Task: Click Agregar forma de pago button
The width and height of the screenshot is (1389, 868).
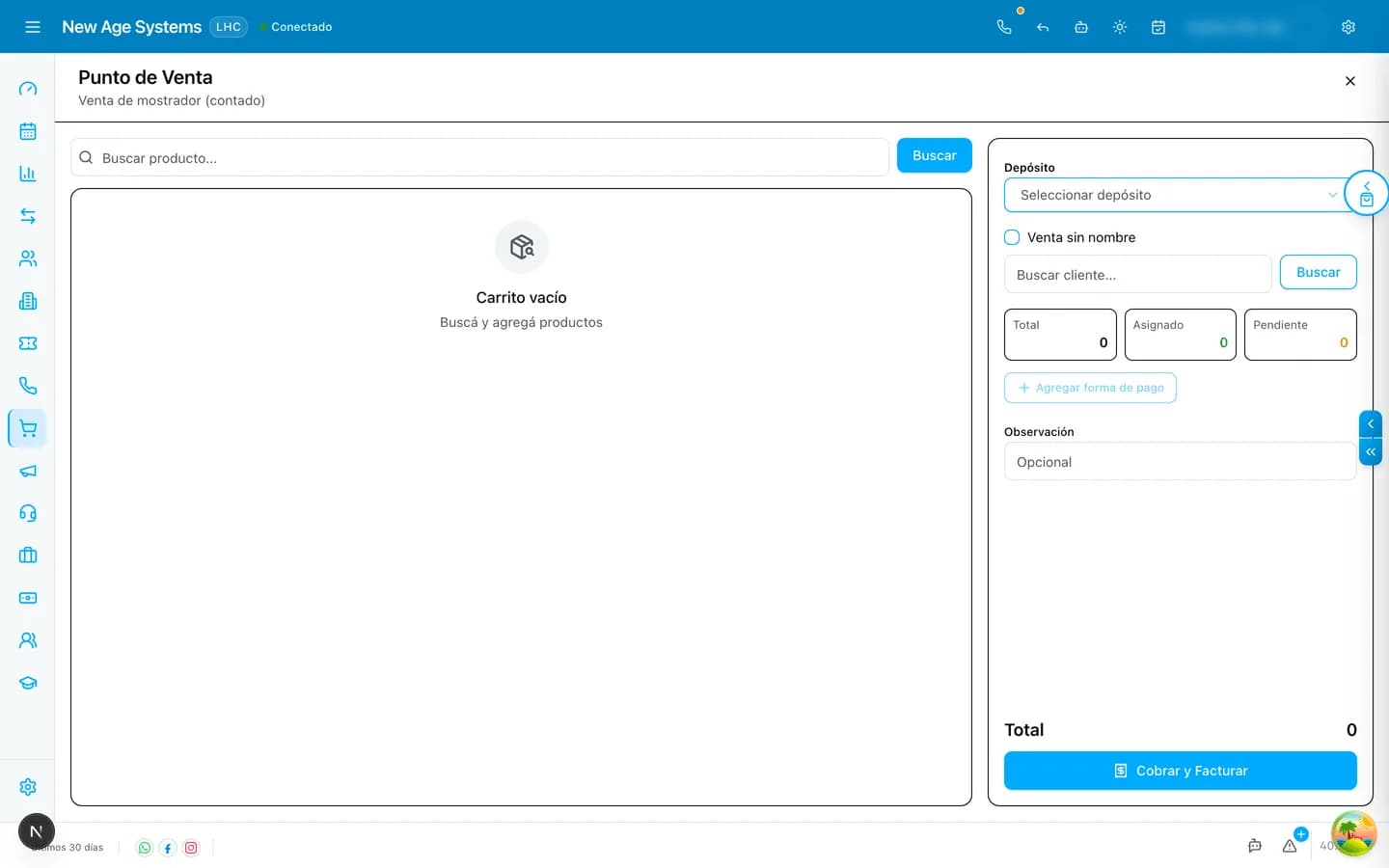Action: [1090, 388]
